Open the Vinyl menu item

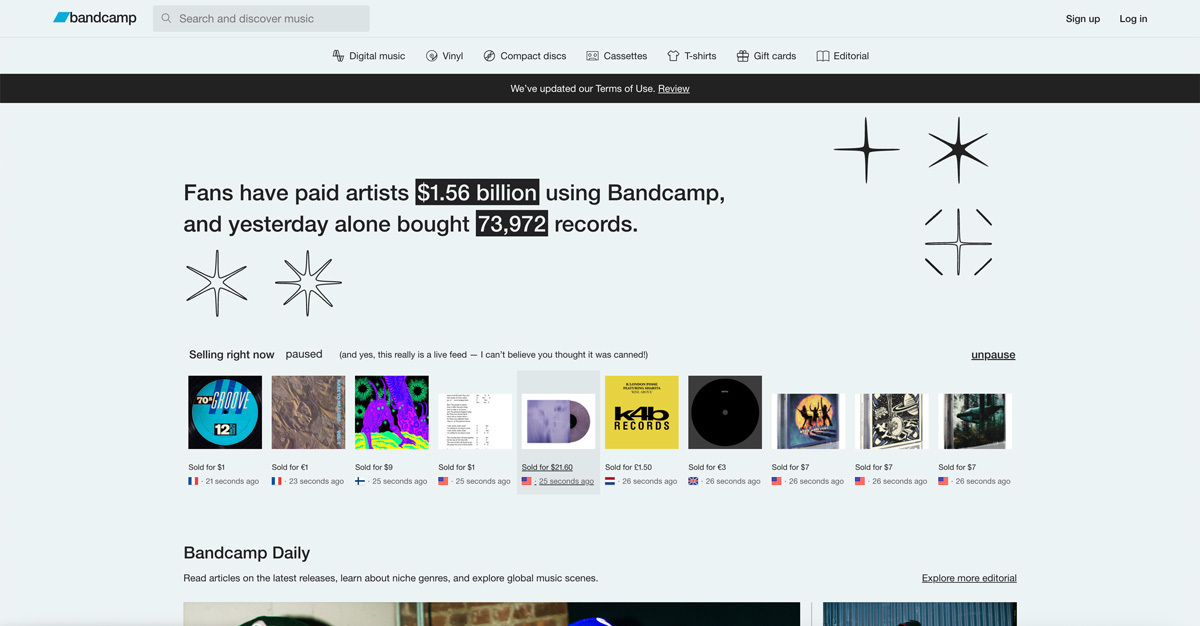(x=452, y=56)
